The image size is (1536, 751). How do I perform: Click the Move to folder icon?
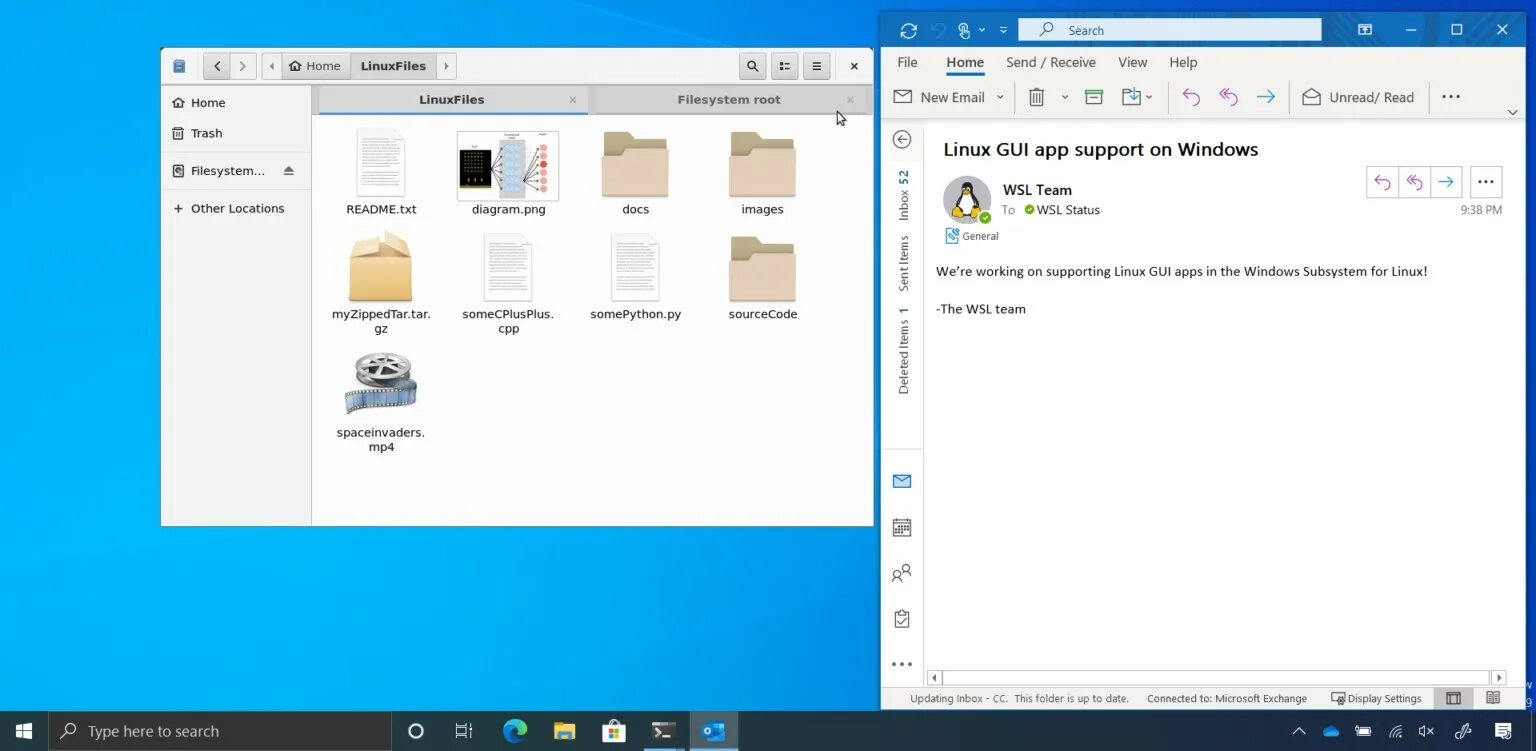click(1131, 97)
